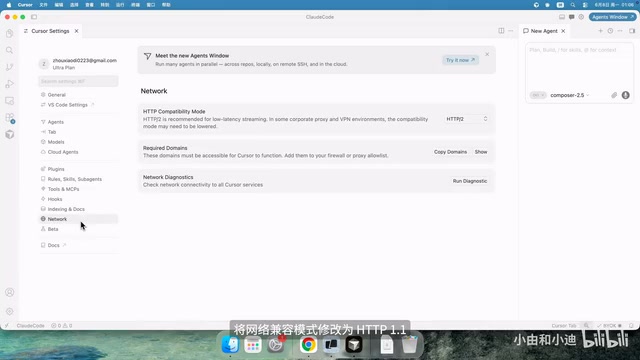The width and height of the screenshot is (640, 360).
Task: Open the settings gear in title bar
Action: [x=581, y=17]
